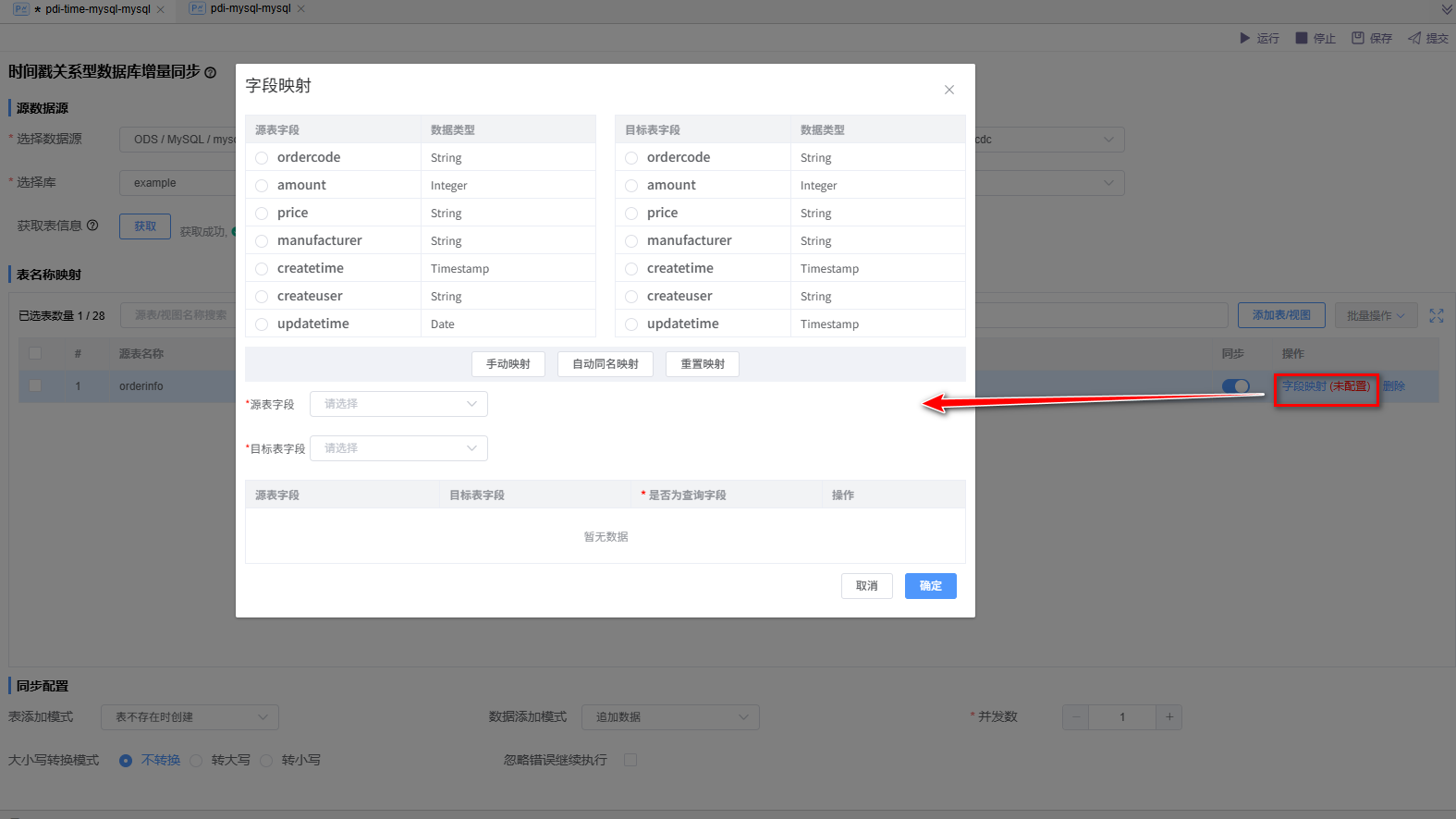
Task: Click the 是否为查询字段 column header
Action: [x=687, y=495]
